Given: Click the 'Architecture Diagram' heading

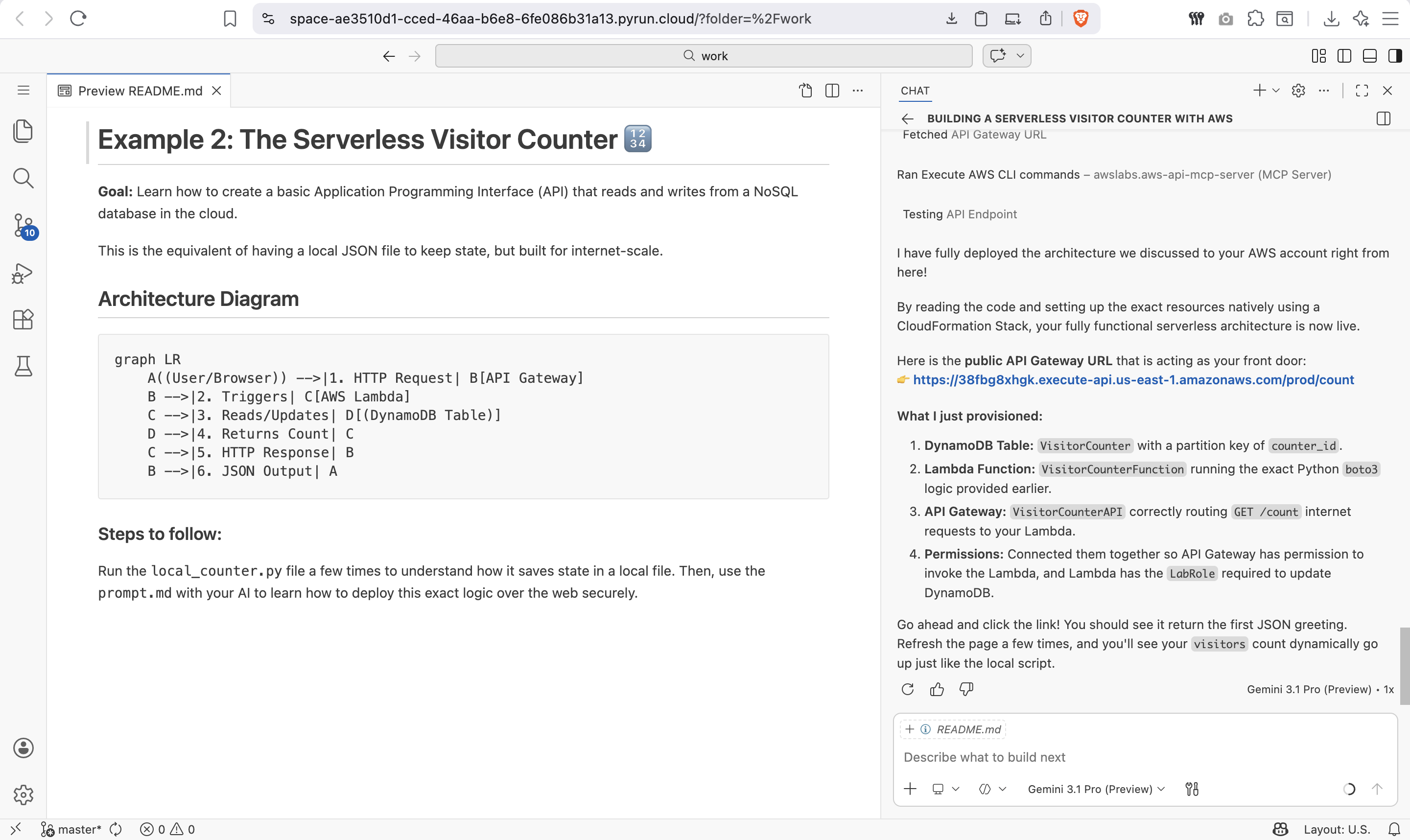Looking at the screenshot, I should tap(198, 298).
